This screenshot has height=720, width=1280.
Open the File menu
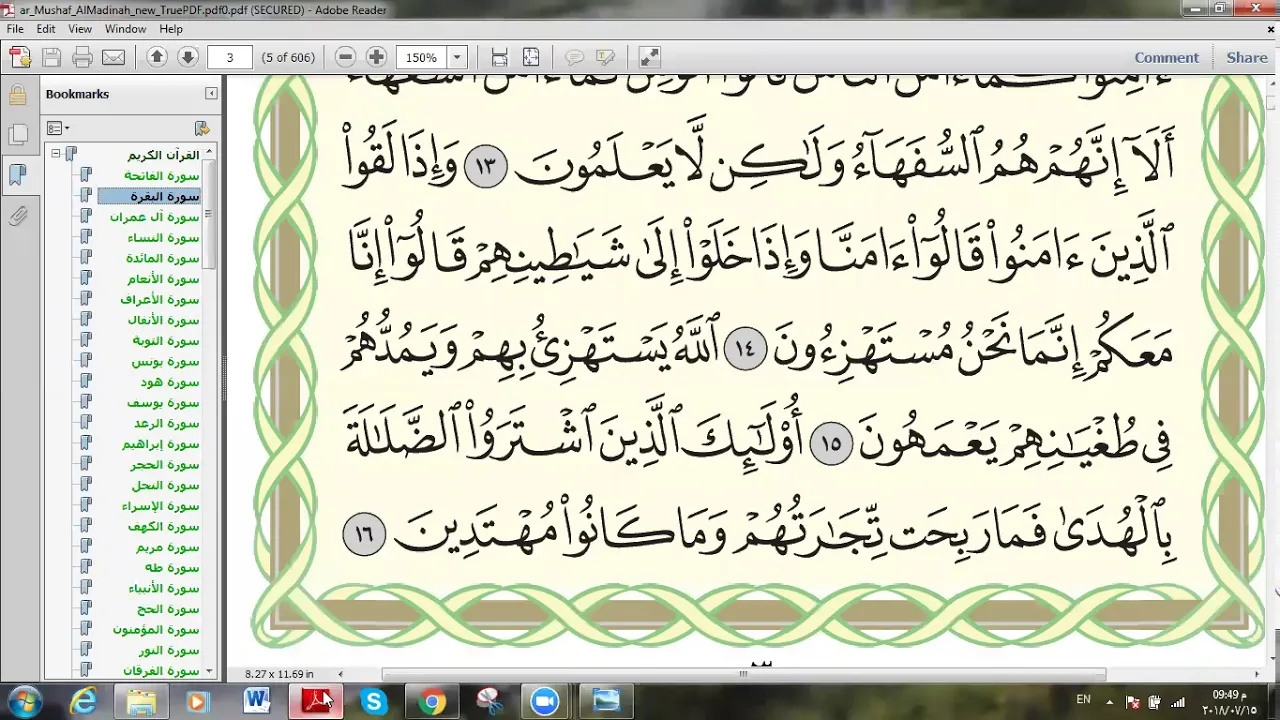(15, 29)
